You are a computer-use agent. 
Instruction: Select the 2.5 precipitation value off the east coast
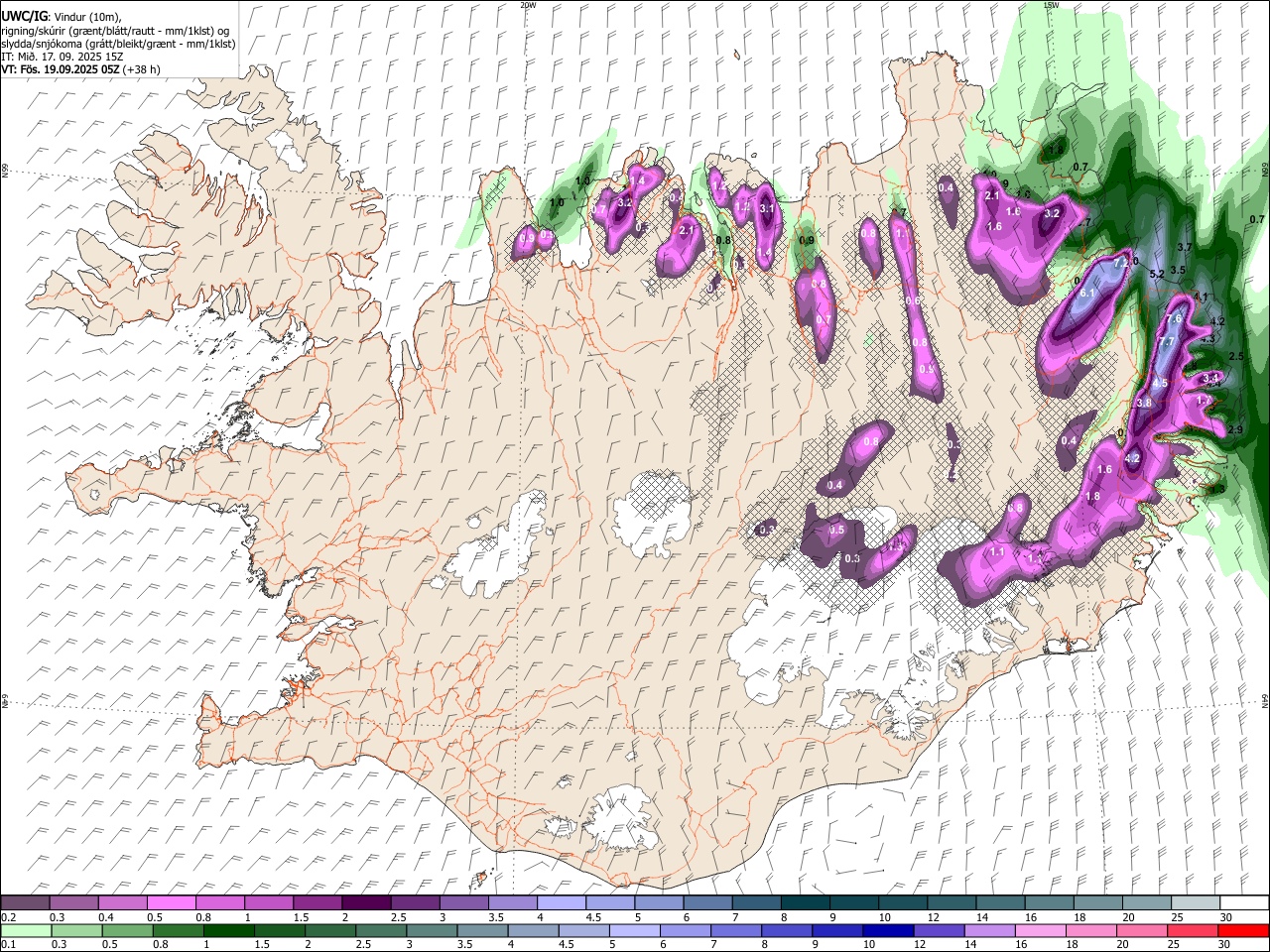click(x=1236, y=356)
